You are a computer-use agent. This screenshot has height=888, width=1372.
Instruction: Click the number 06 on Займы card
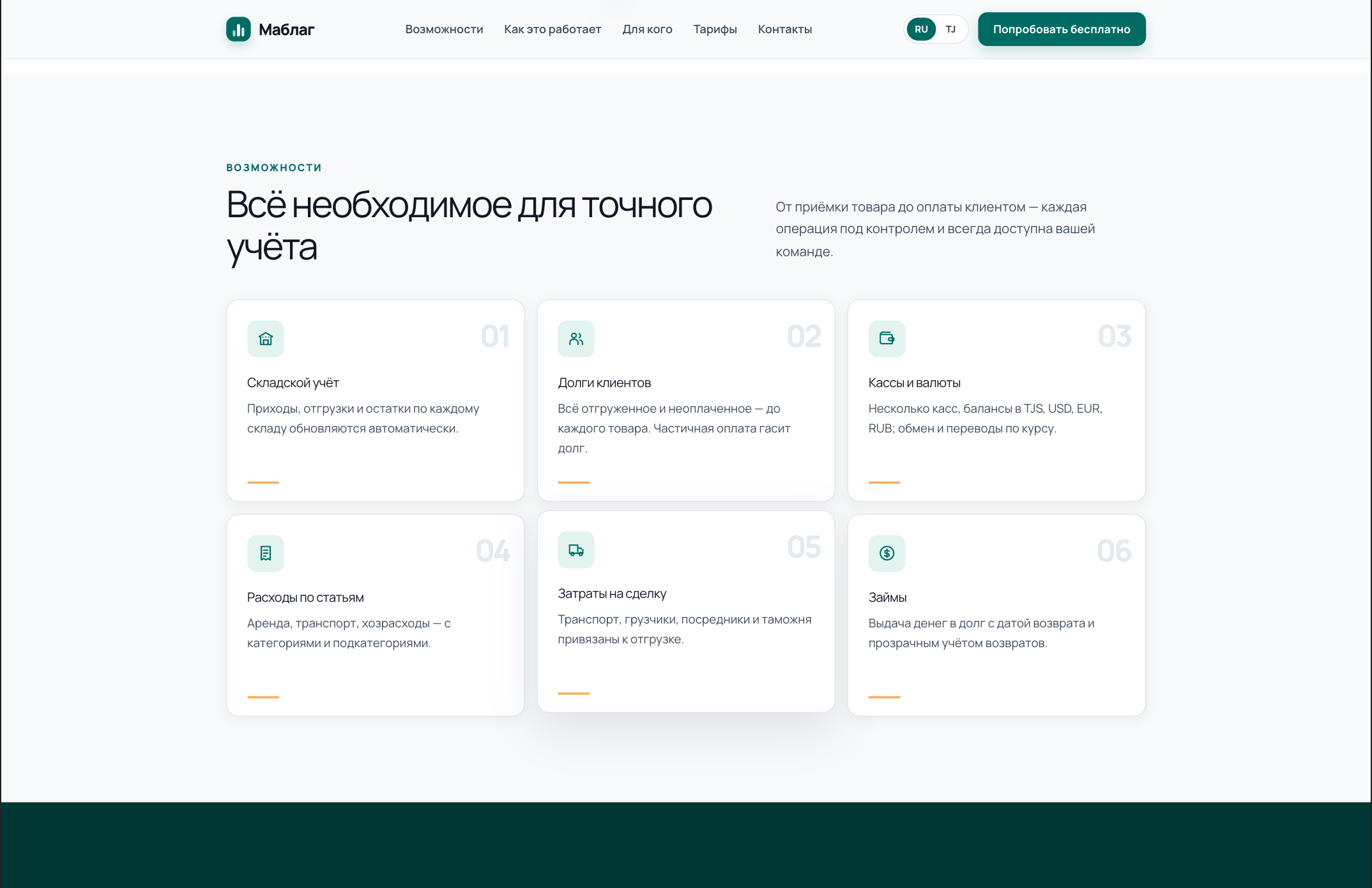tap(1114, 551)
